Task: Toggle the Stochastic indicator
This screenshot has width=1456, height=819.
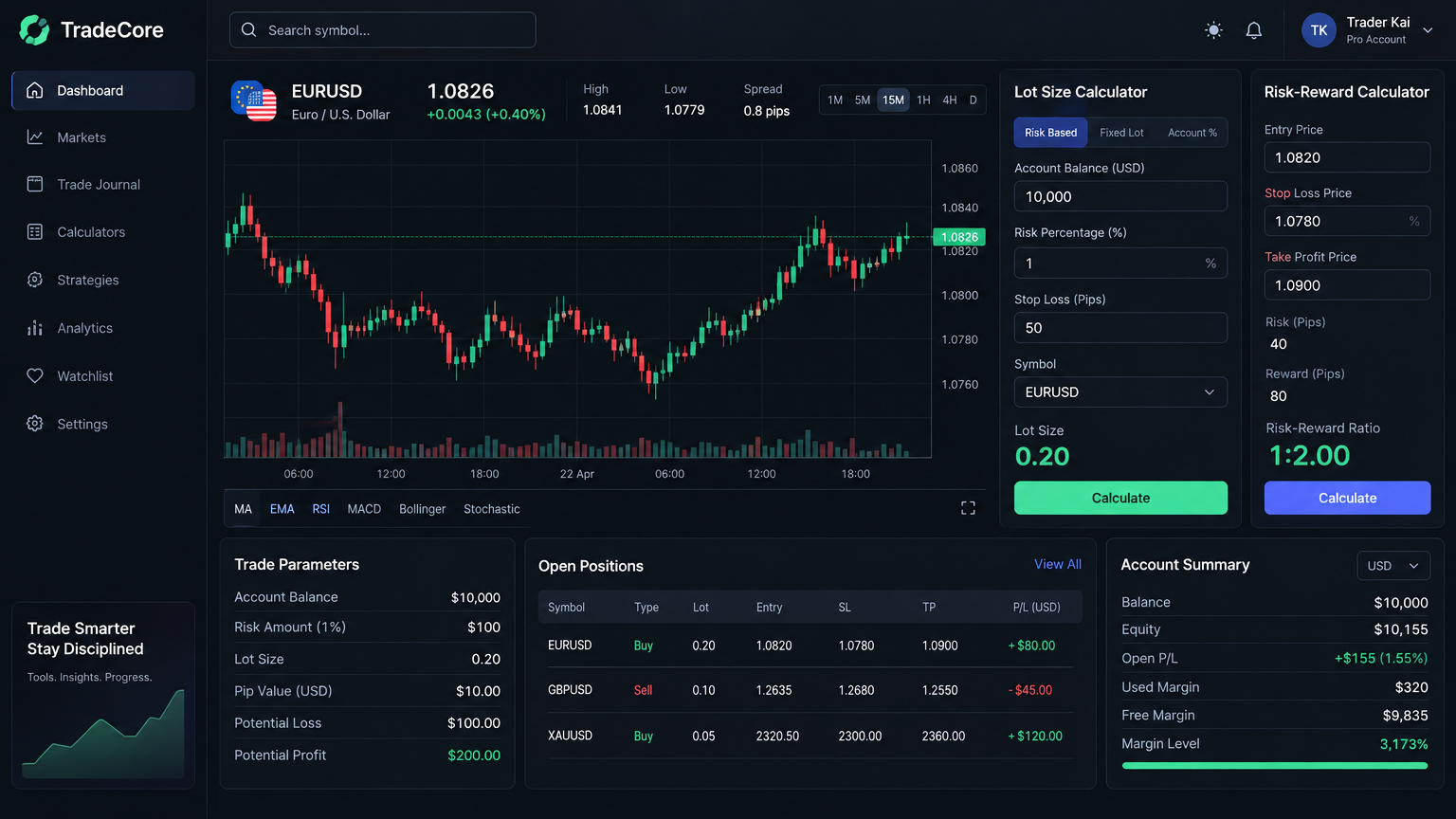Action: tap(492, 509)
